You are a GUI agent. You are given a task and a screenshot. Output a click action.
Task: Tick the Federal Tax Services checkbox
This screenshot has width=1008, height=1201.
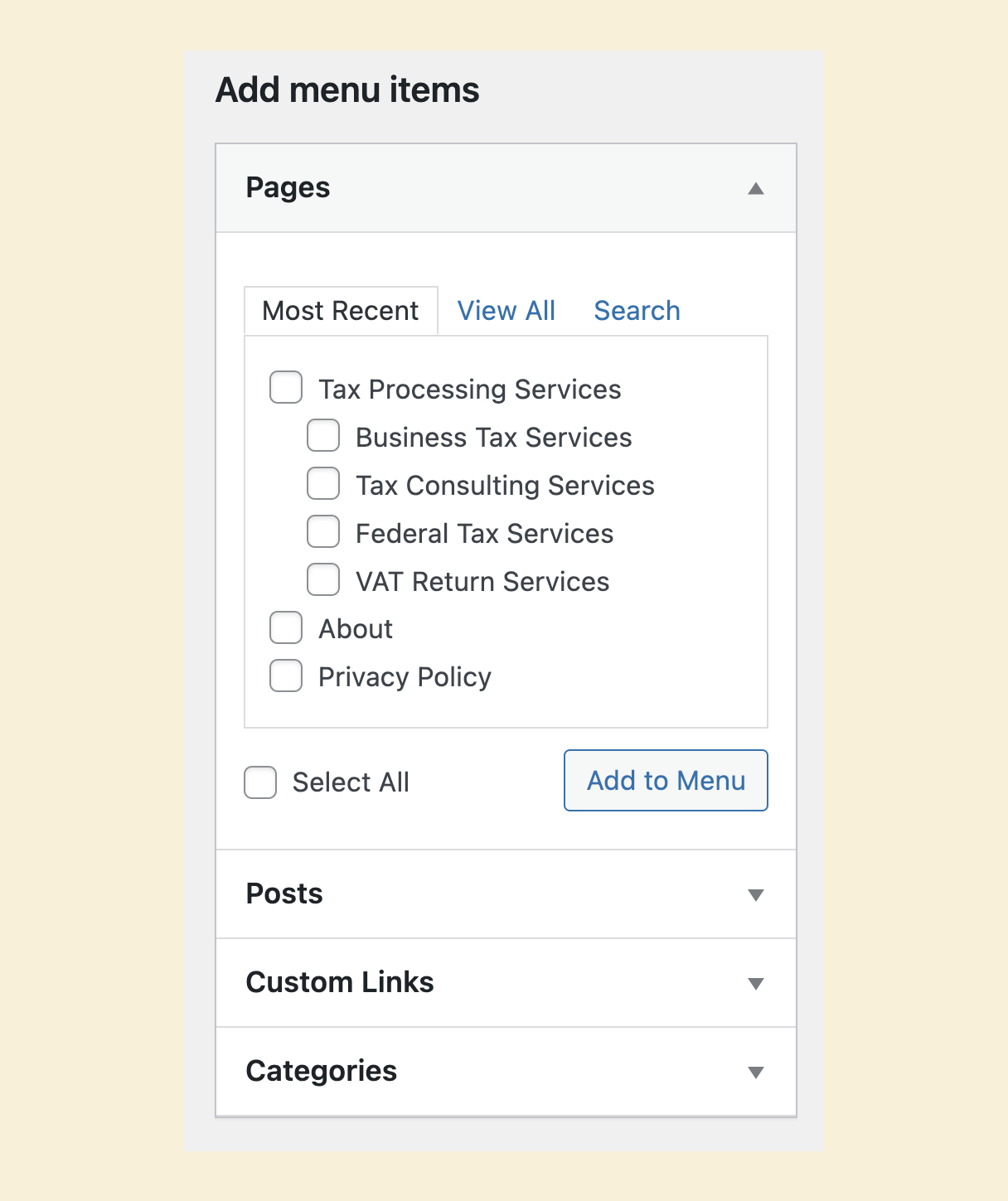323,531
